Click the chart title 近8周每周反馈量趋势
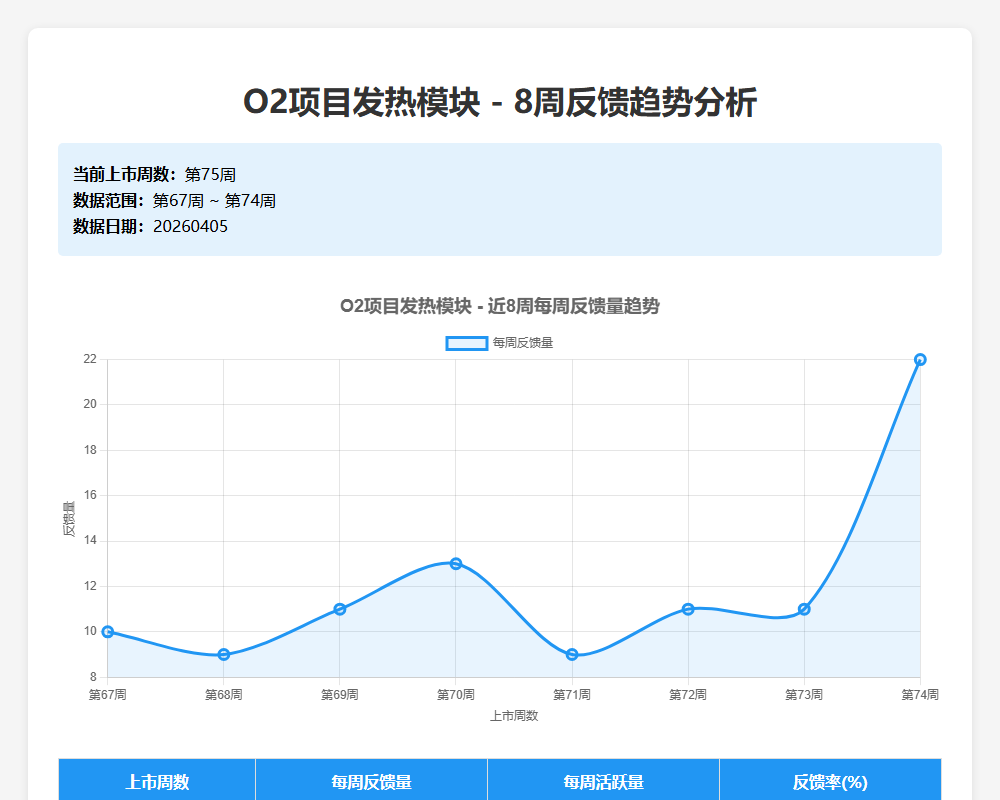This screenshot has width=1000, height=800. coord(500,306)
